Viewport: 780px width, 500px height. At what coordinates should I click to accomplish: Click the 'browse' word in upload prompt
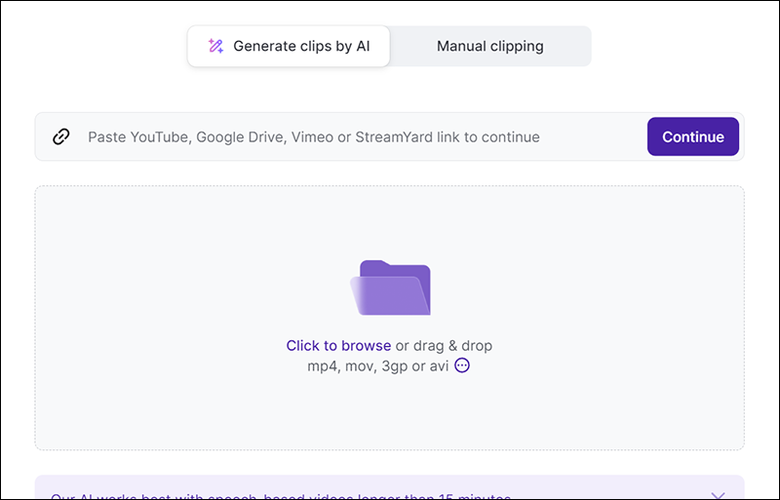pyautogui.click(x=366, y=346)
